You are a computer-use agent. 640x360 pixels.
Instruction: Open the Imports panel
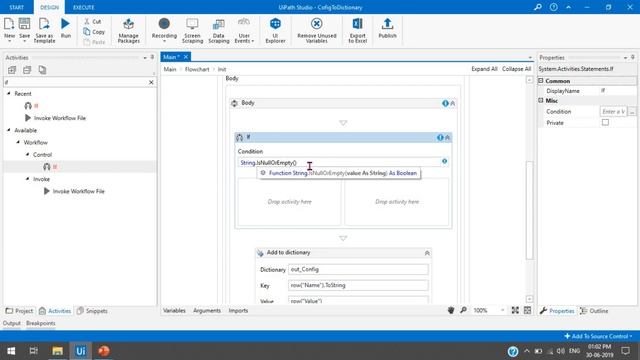(x=238, y=311)
